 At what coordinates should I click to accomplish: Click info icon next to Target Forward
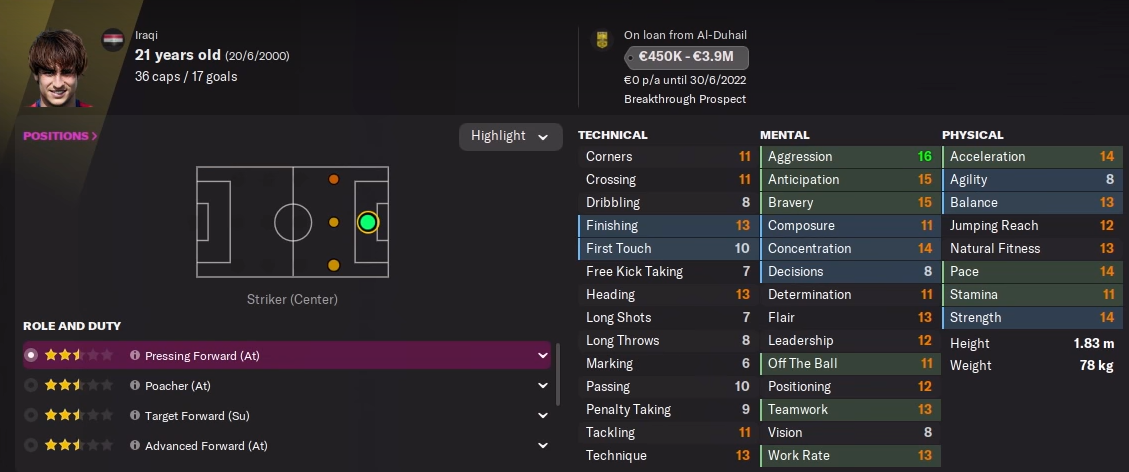pyautogui.click(x=135, y=416)
